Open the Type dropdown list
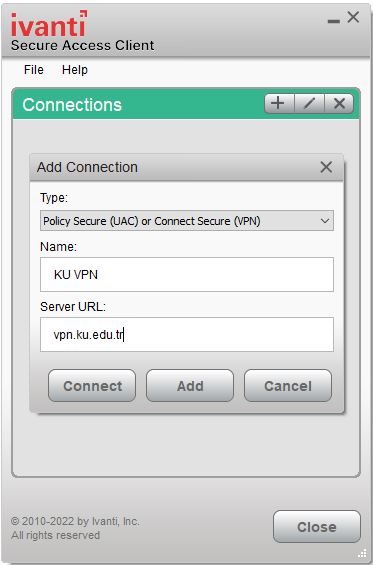 pos(187,221)
